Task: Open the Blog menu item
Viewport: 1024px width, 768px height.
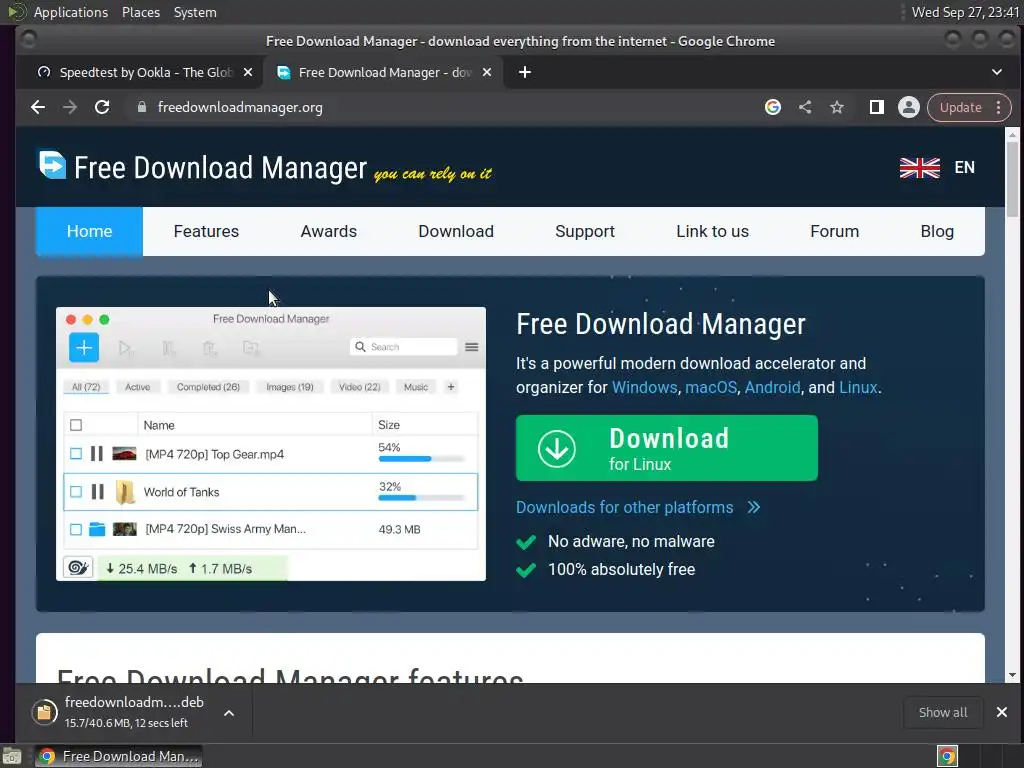Action: coord(937,231)
